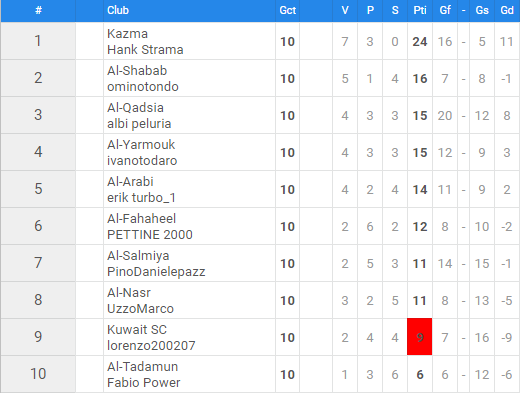This screenshot has height=393, width=520.
Task: Select Kazma's 24 points cell
Action: click(x=420, y=41)
